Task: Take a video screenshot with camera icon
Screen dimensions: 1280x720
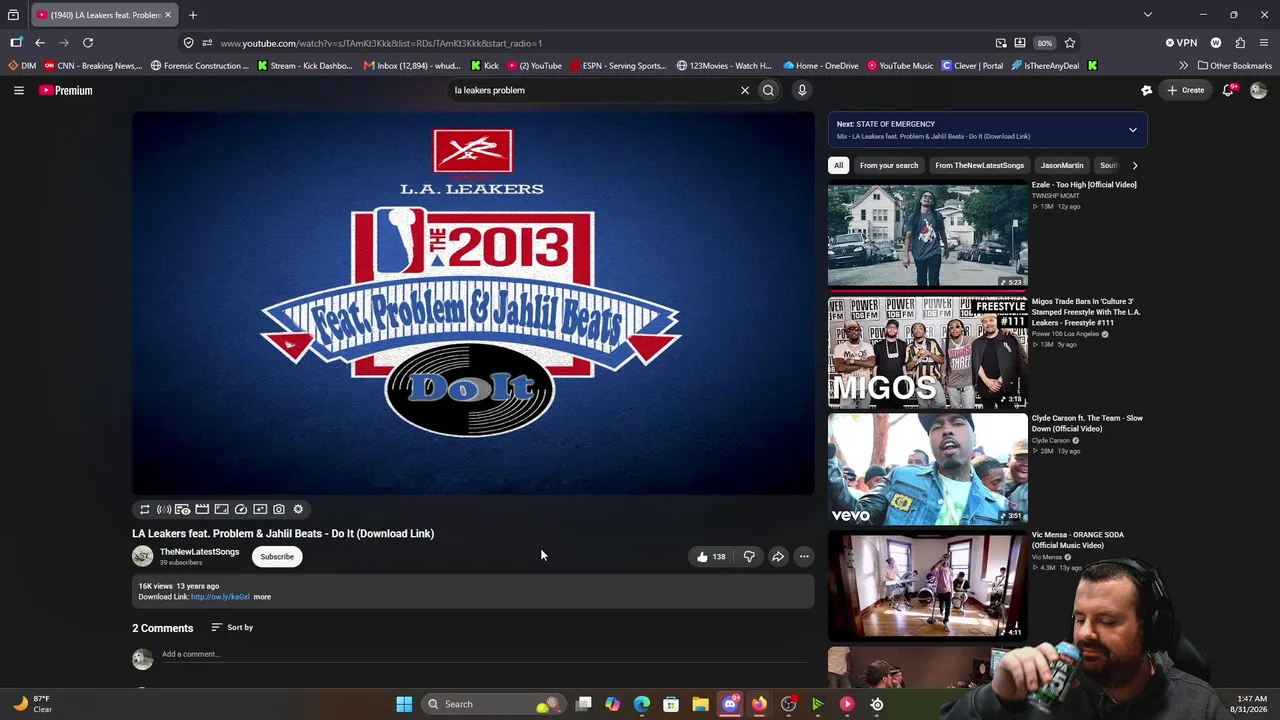Action: click(x=279, y=509)
